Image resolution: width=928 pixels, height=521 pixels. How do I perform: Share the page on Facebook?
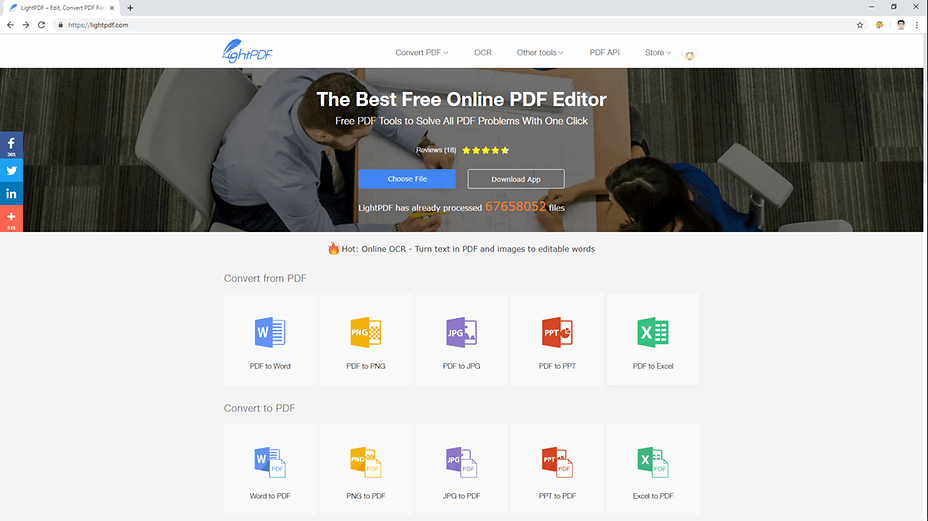11,145
